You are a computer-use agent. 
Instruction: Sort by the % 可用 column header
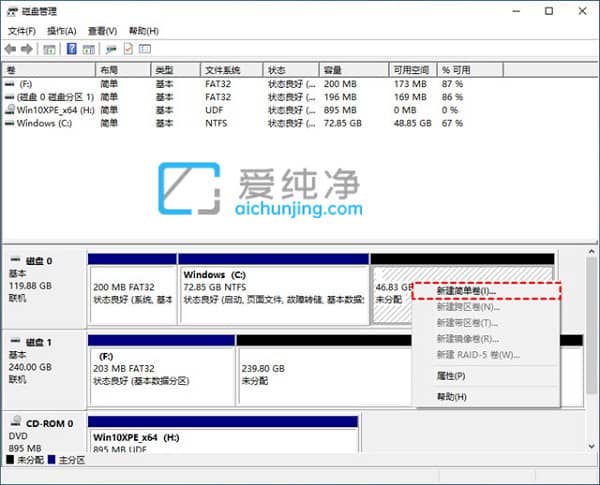[x=470, y=70]
